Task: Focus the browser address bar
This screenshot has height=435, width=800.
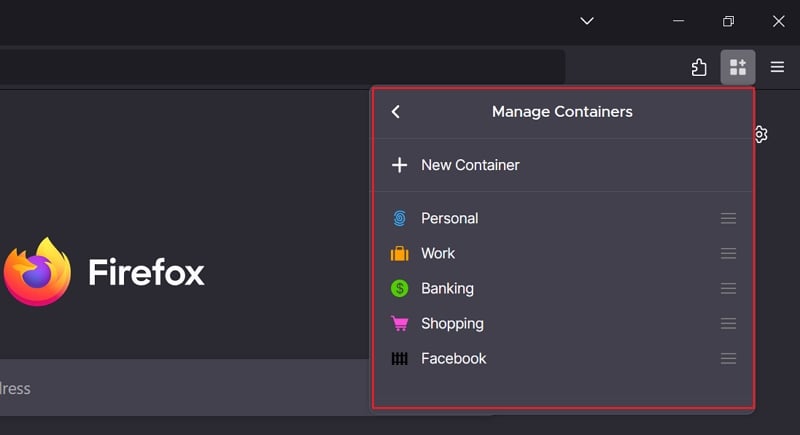Action: tap(282, 67)
